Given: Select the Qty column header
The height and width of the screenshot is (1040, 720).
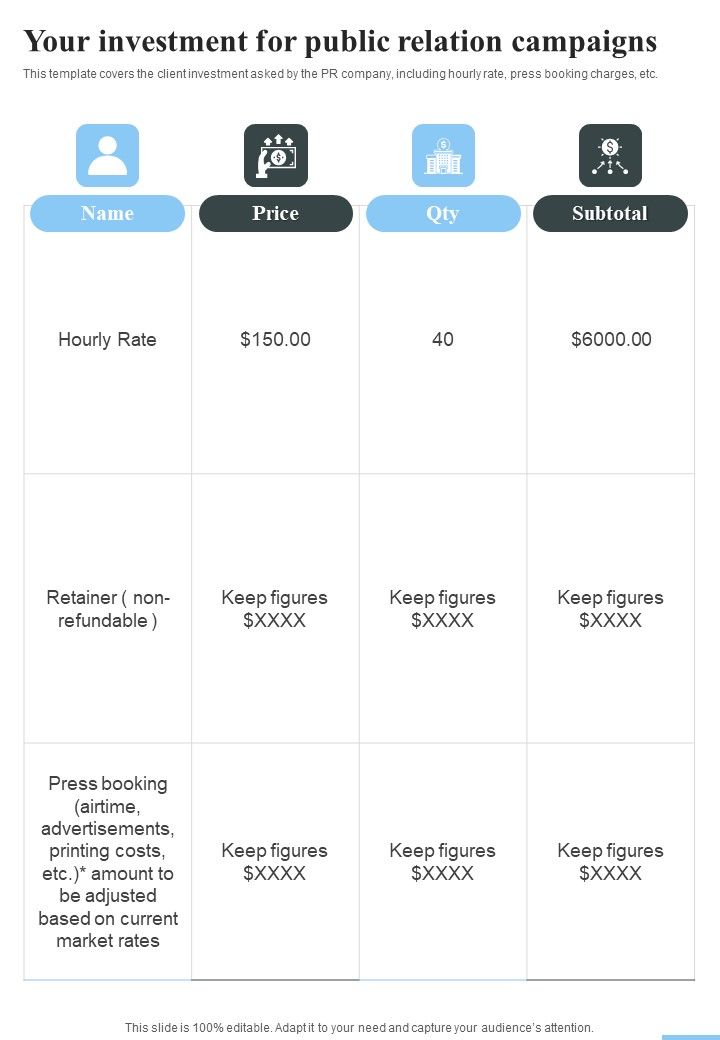Looking at the screenshot, I should pyautogui.click(x=444, y=214).
